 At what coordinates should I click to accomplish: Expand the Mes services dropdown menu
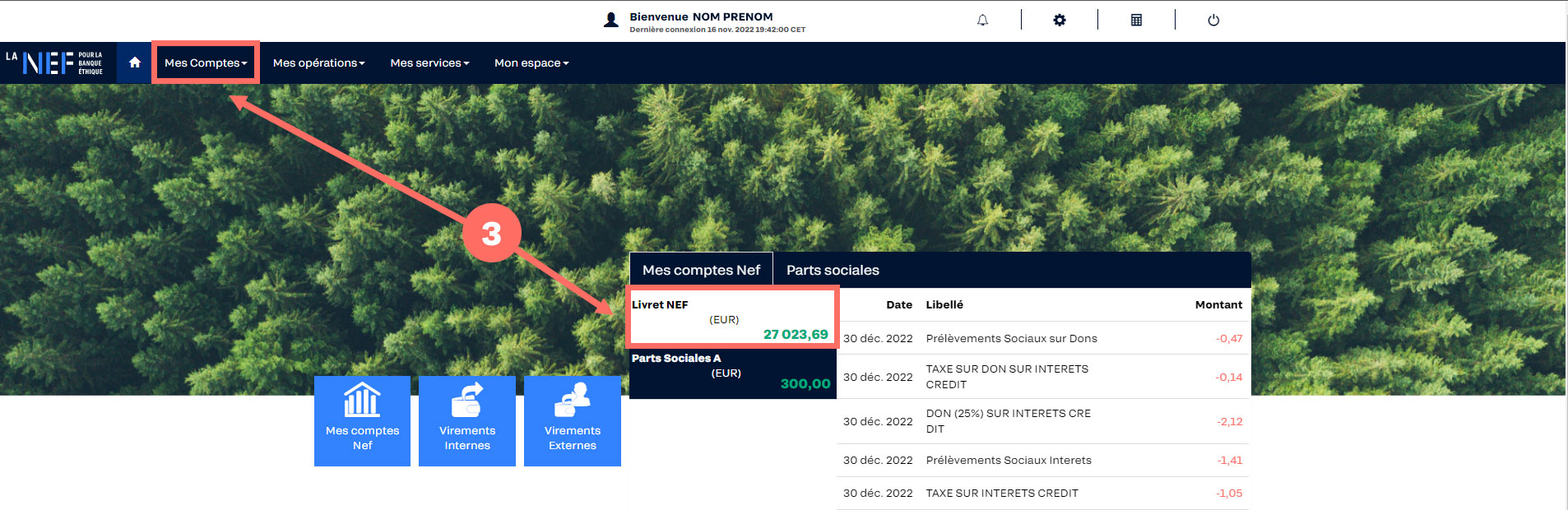(429, 63)
